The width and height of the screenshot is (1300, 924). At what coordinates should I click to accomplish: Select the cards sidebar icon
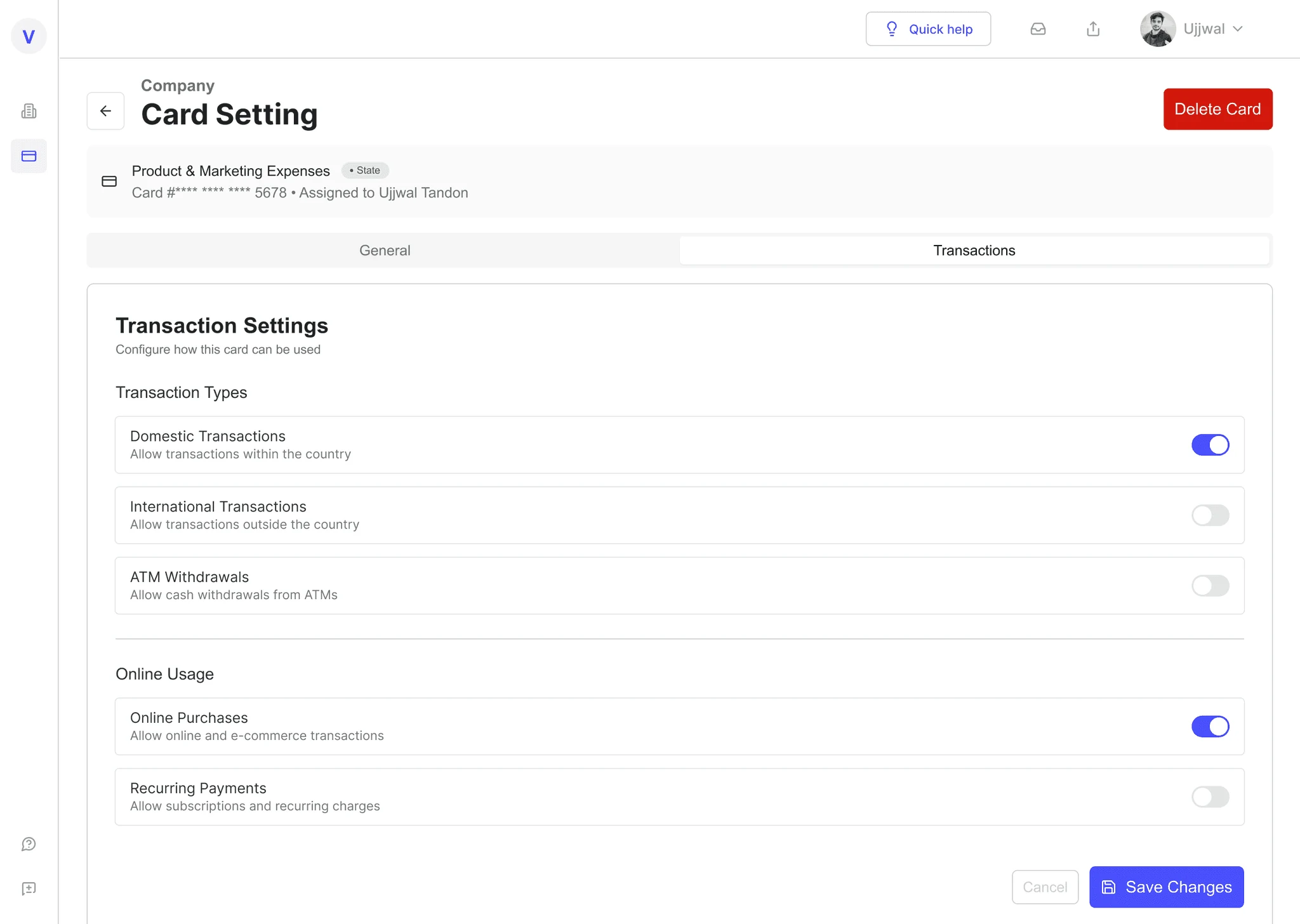(x=29, y=156)
